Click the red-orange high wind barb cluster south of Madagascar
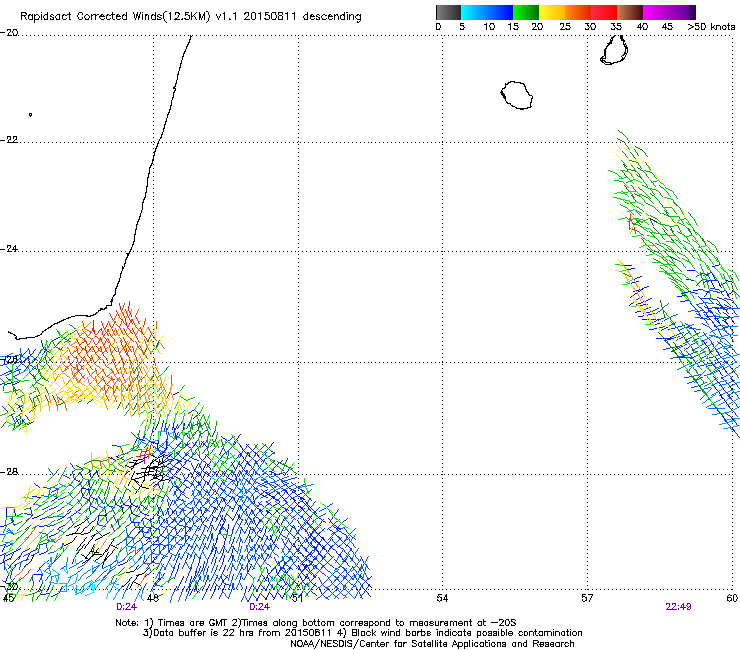The image size is (740, 650). [109, 354]
